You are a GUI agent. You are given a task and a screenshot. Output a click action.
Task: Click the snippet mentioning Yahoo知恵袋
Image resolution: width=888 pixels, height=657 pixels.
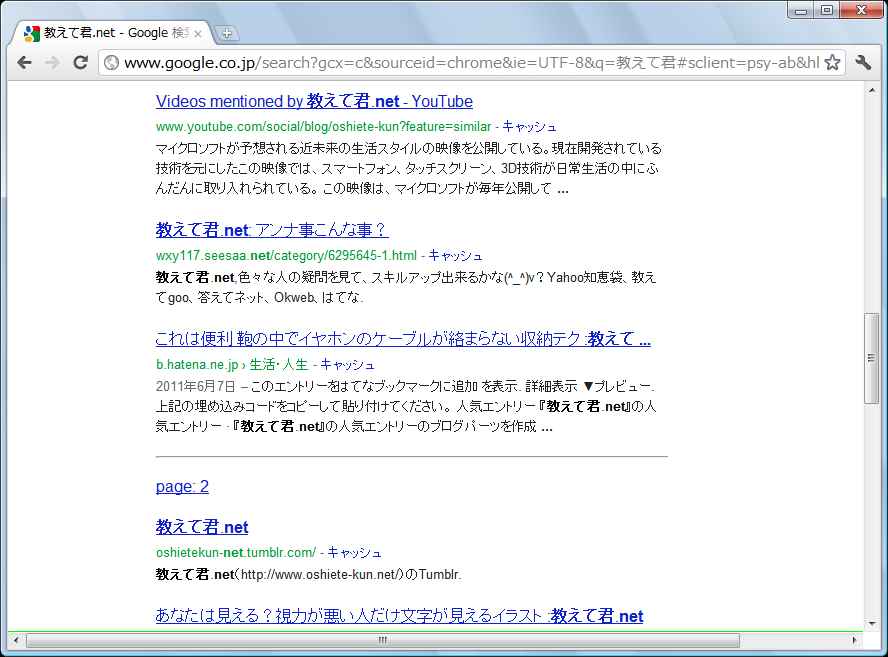click(405, 287)
